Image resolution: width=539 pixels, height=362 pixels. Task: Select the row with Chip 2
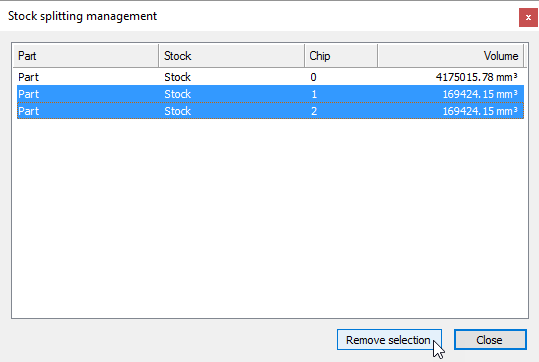click(x=271, y=111)
